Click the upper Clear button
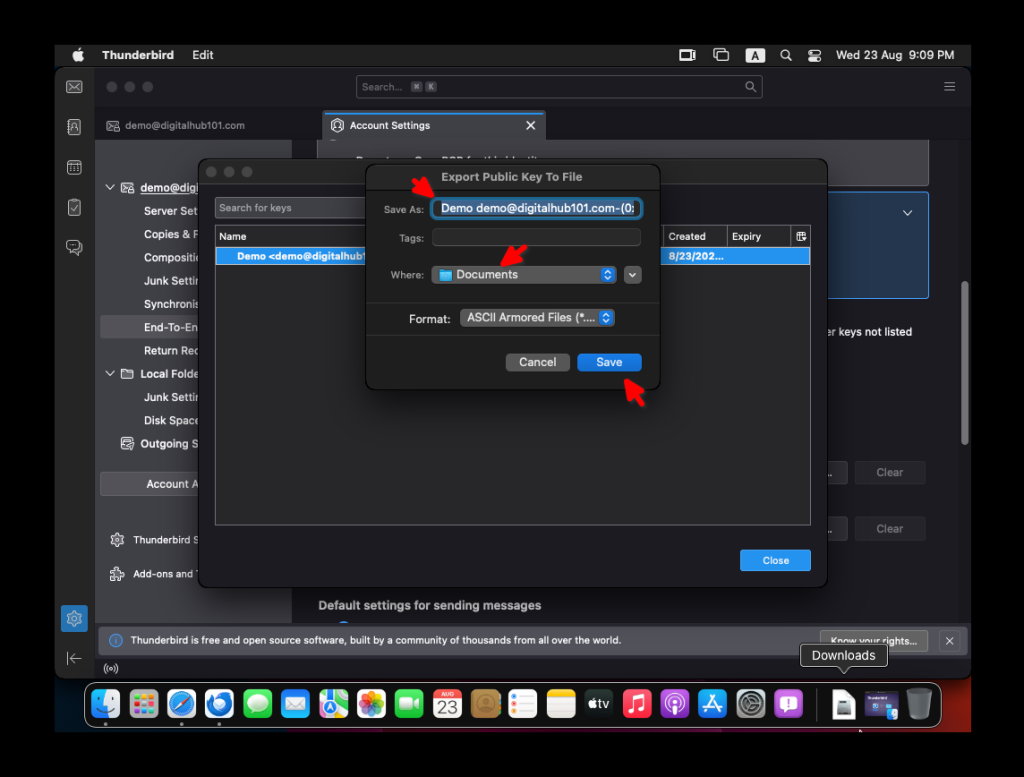The width and height of the screenshot is (1024, 777). 889,473
